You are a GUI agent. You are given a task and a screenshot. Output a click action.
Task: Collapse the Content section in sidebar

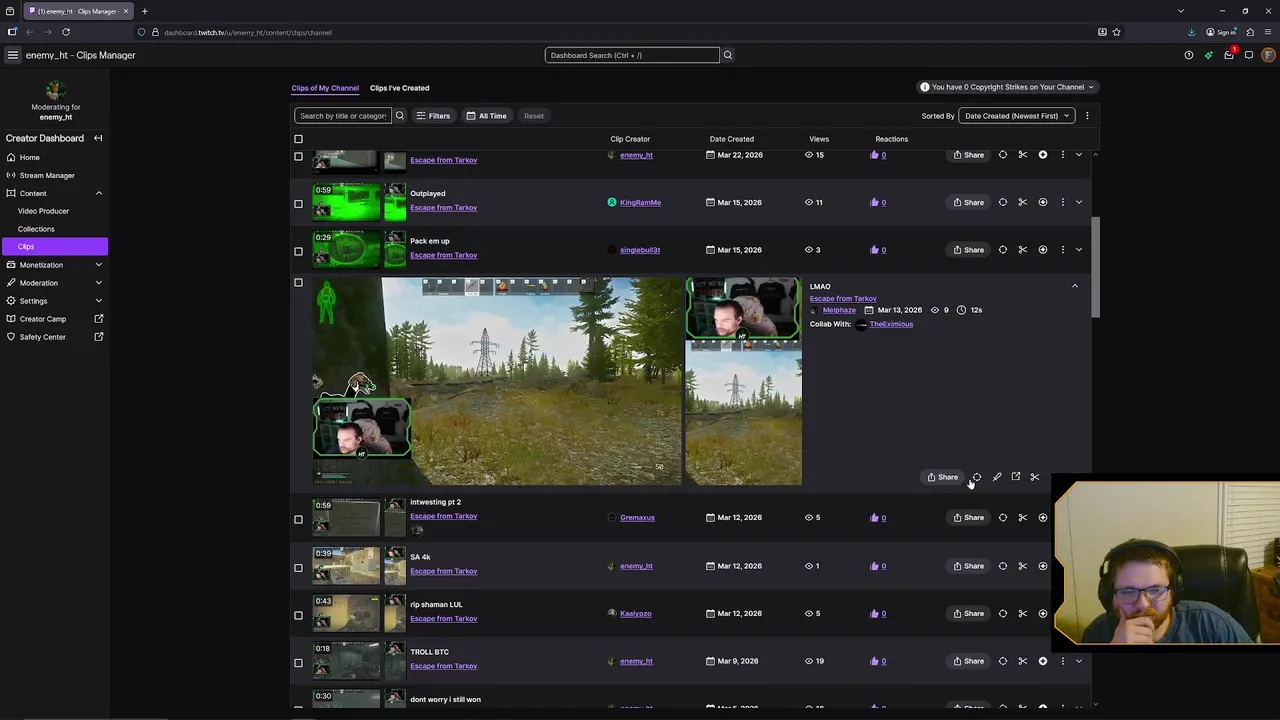point(98,193)
